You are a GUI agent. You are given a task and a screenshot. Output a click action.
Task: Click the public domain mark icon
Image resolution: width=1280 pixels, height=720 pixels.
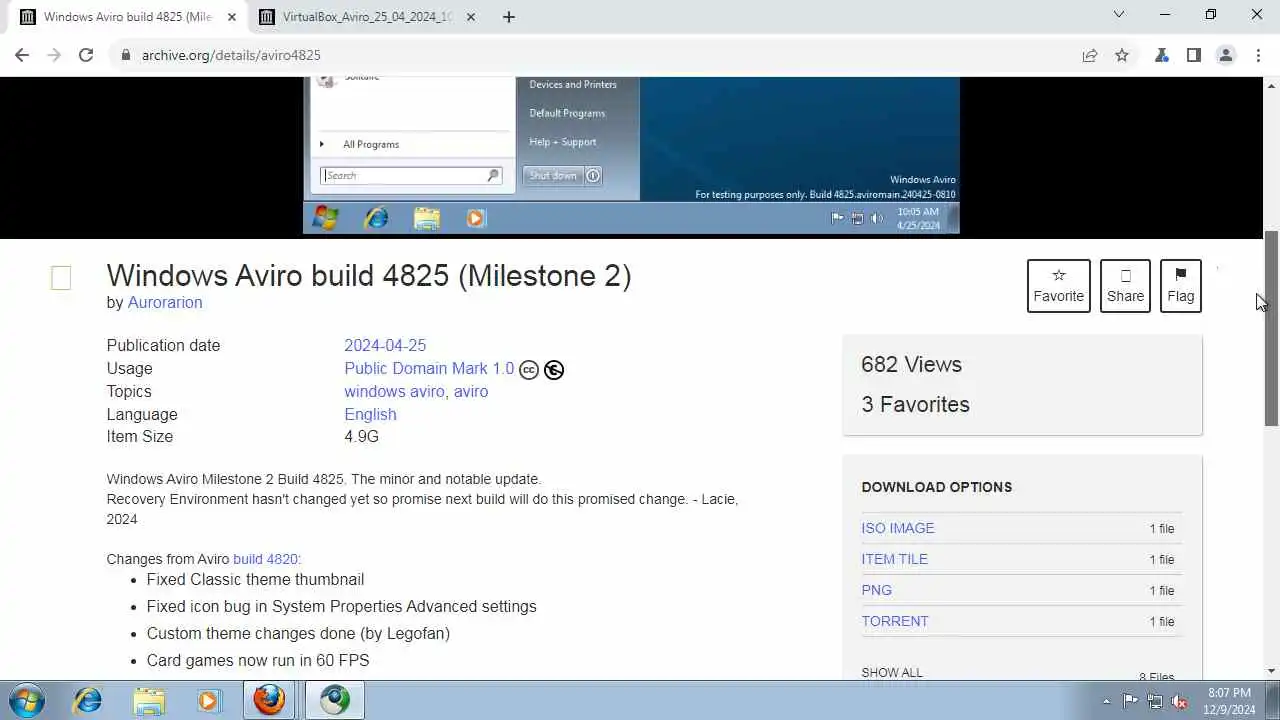554,370
